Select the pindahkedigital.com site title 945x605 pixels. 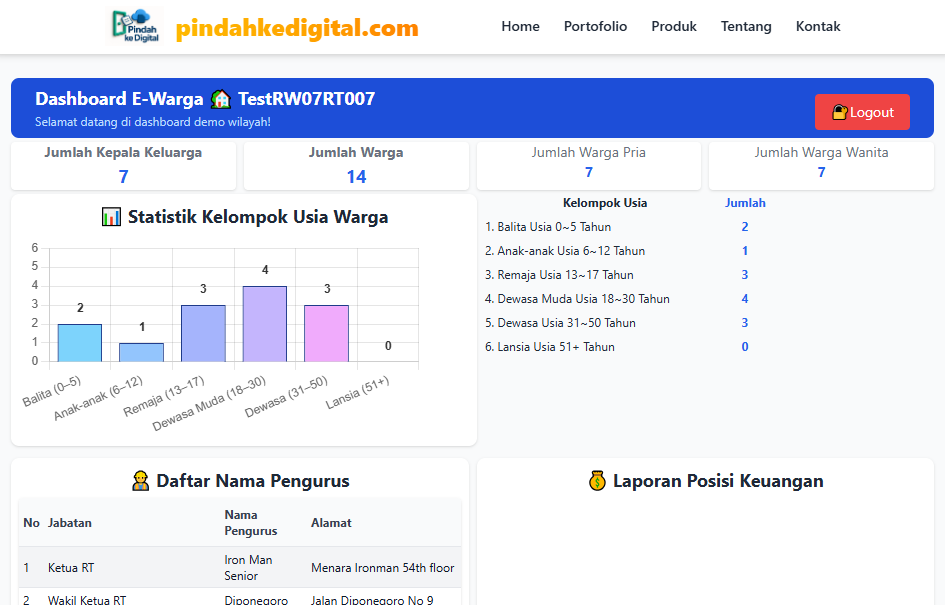coord(295,27)
